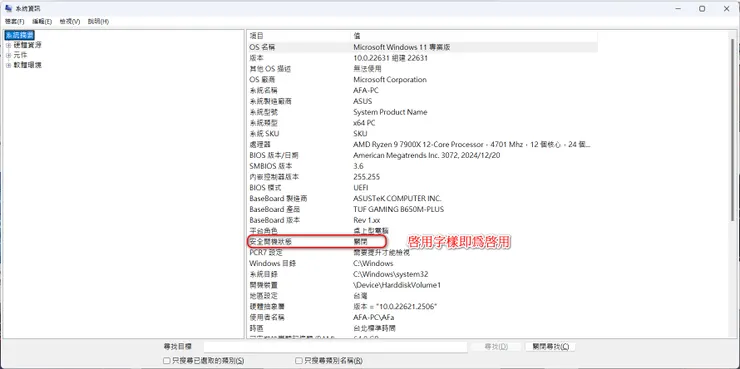Select the 內嵌控制器版本 row label
The width and height of the screenshot is (740, 369).
(274, 177)
